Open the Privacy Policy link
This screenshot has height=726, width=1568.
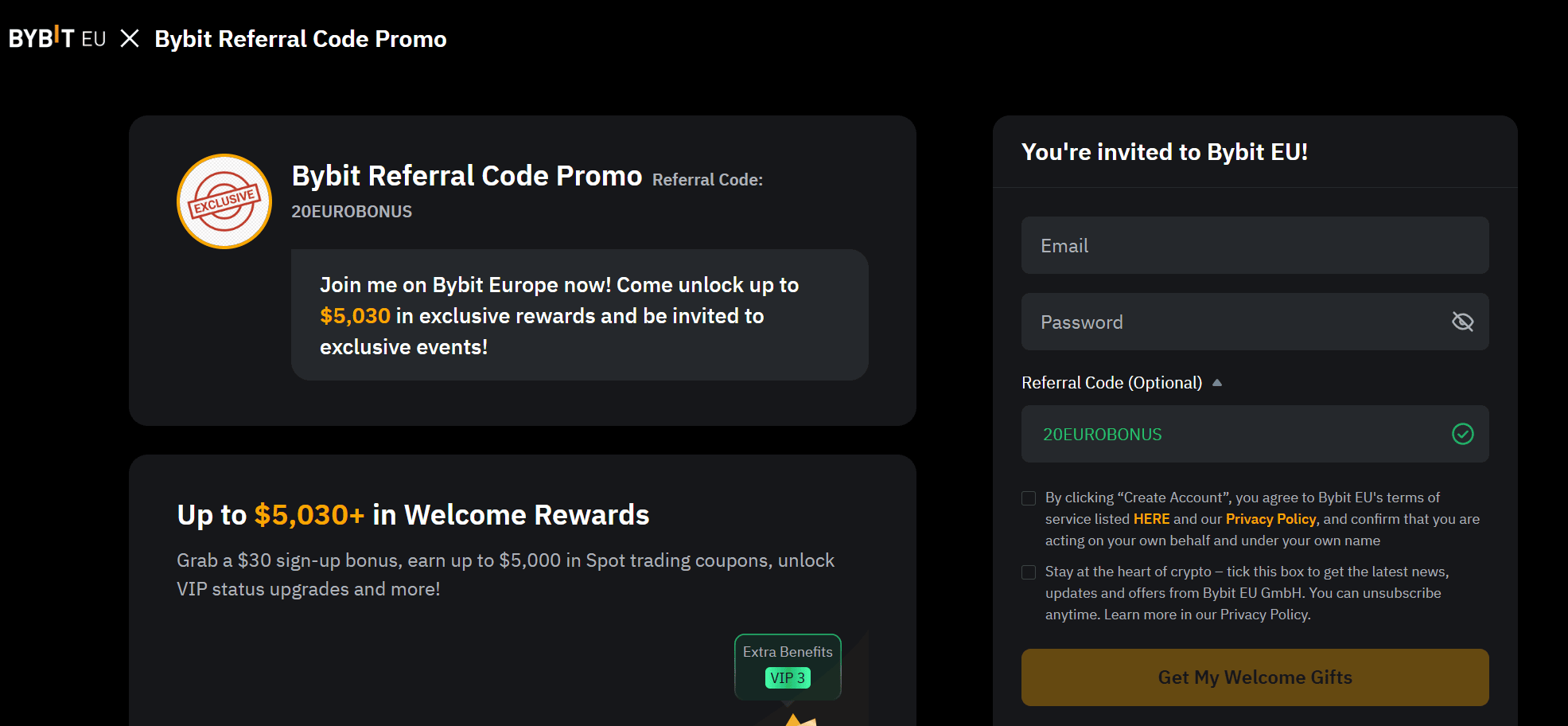[1270, 518]
